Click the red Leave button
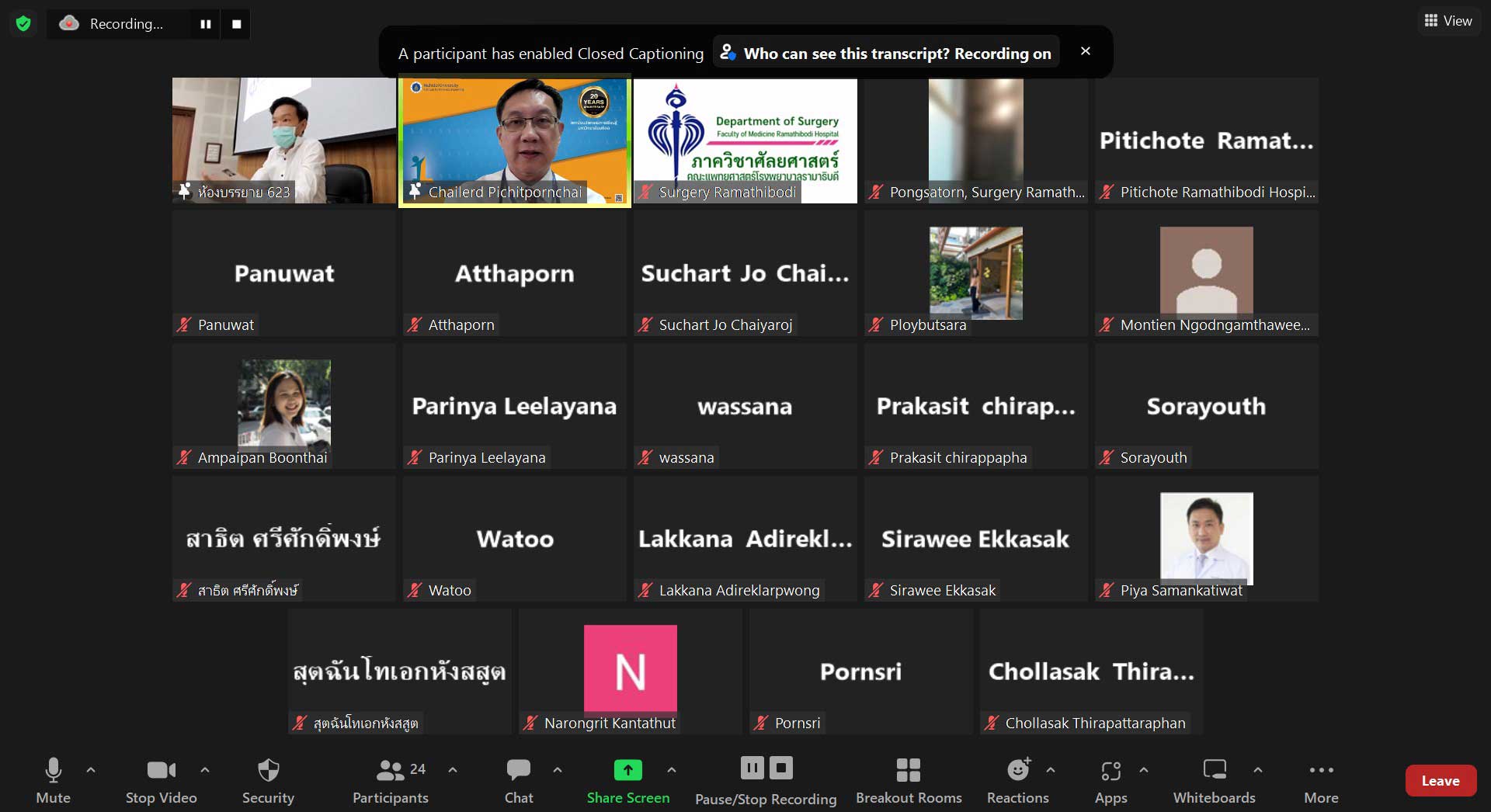The image size is (1491, 812). (1441, 781)
